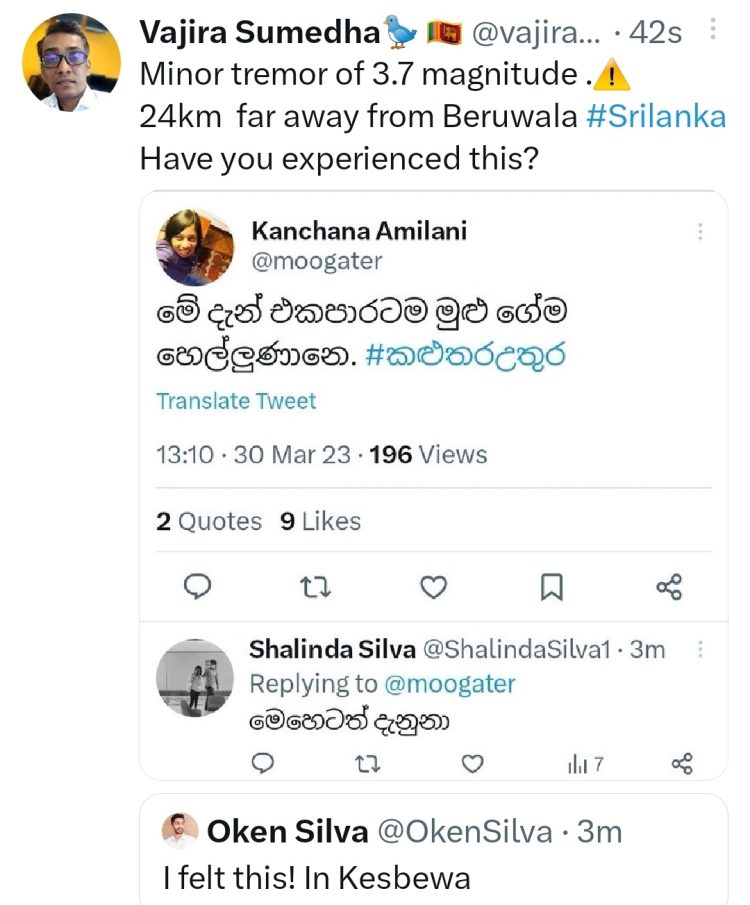750x905 pixels.
Task: Like Kanchana Amilani's tweet
Action: click(432, 587)
